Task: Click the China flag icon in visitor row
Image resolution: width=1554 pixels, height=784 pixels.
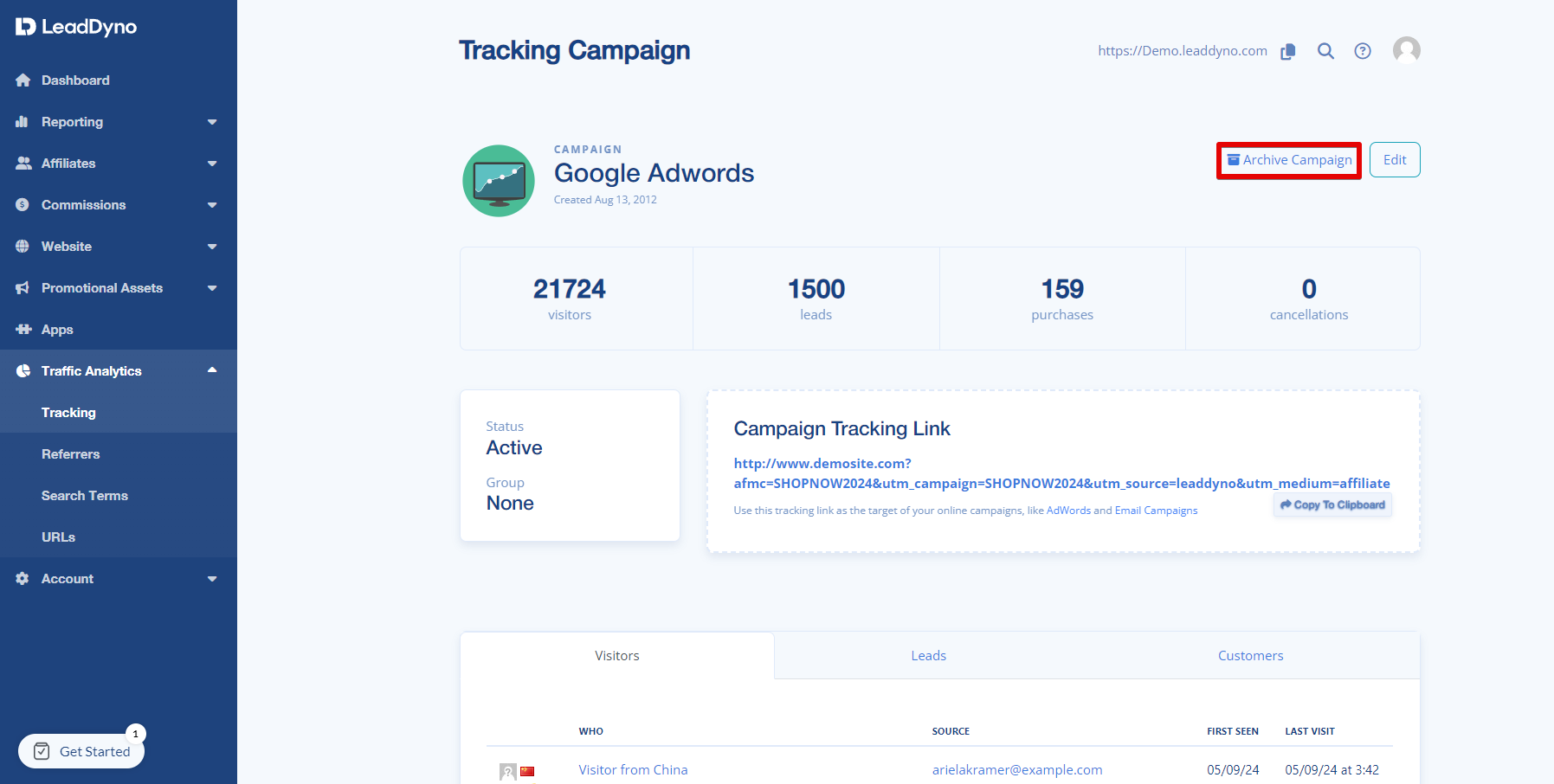Action: click(x=527, y=771)
